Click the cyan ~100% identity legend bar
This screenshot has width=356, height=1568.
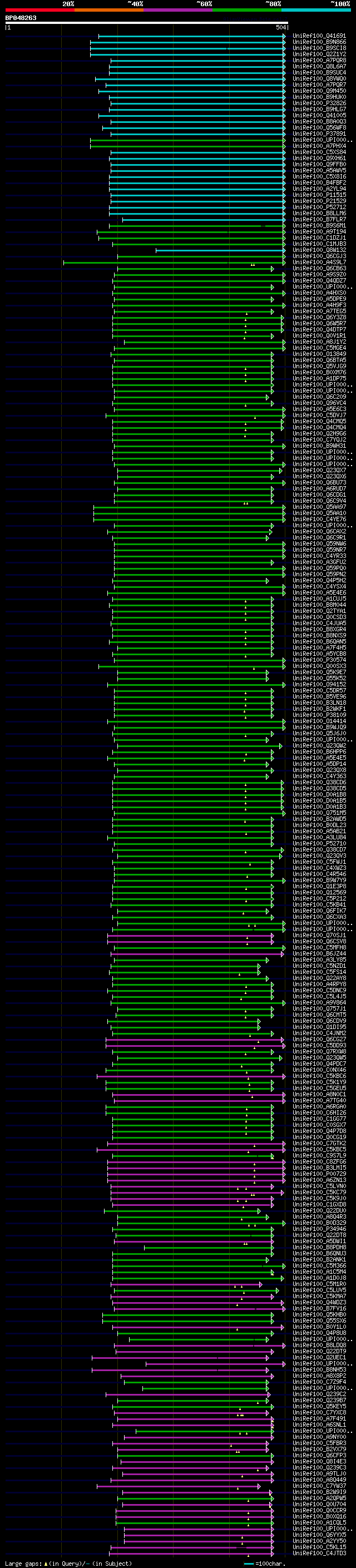[x=316, y=10]
